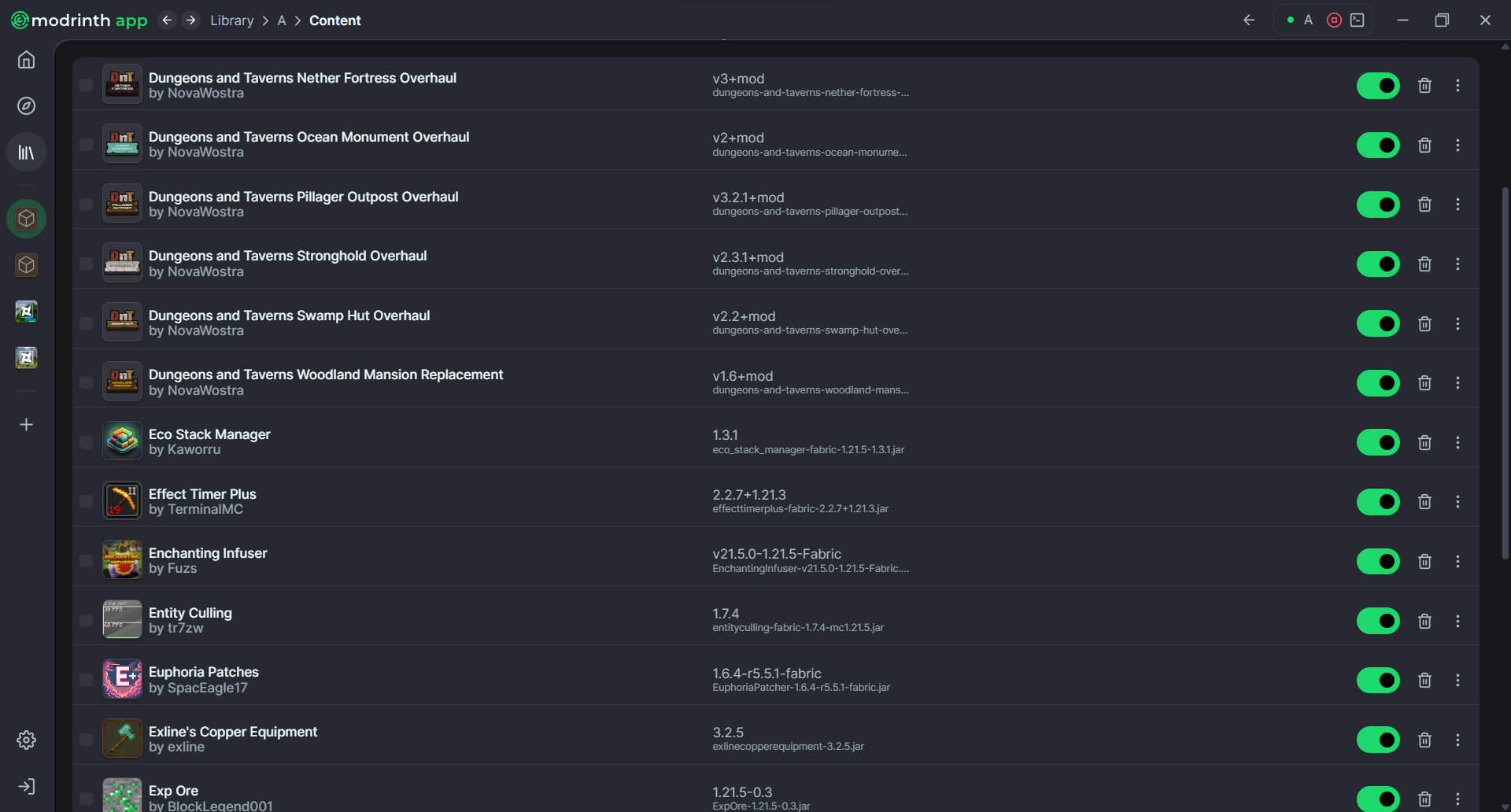
Task: Tick the checkbox for Euphoria Patches
Action: (86, 681)
